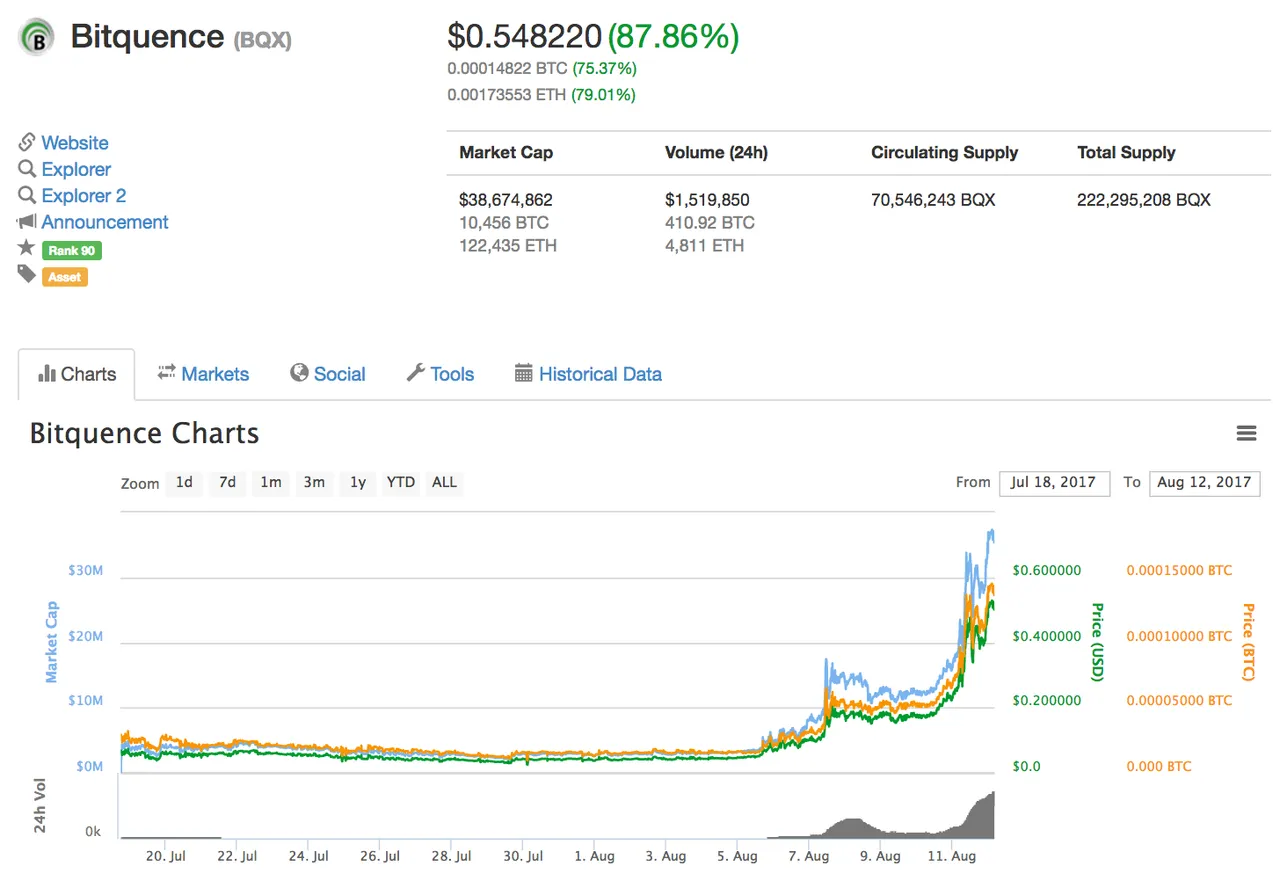The width and height of the screenshot is (1280, 881).
Task: Open the chart hamburger menu icon
Action: [x=1246, y=433]
